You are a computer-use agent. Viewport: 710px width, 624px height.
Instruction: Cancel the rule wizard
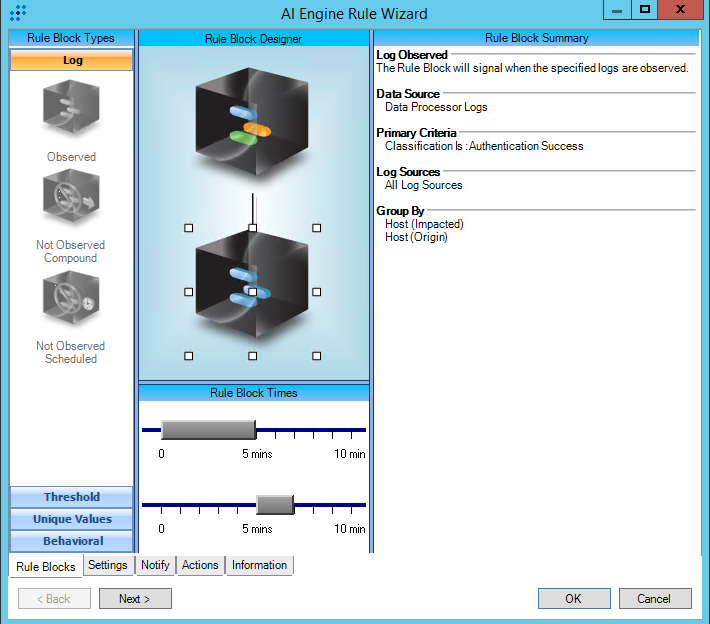point(654,598)
